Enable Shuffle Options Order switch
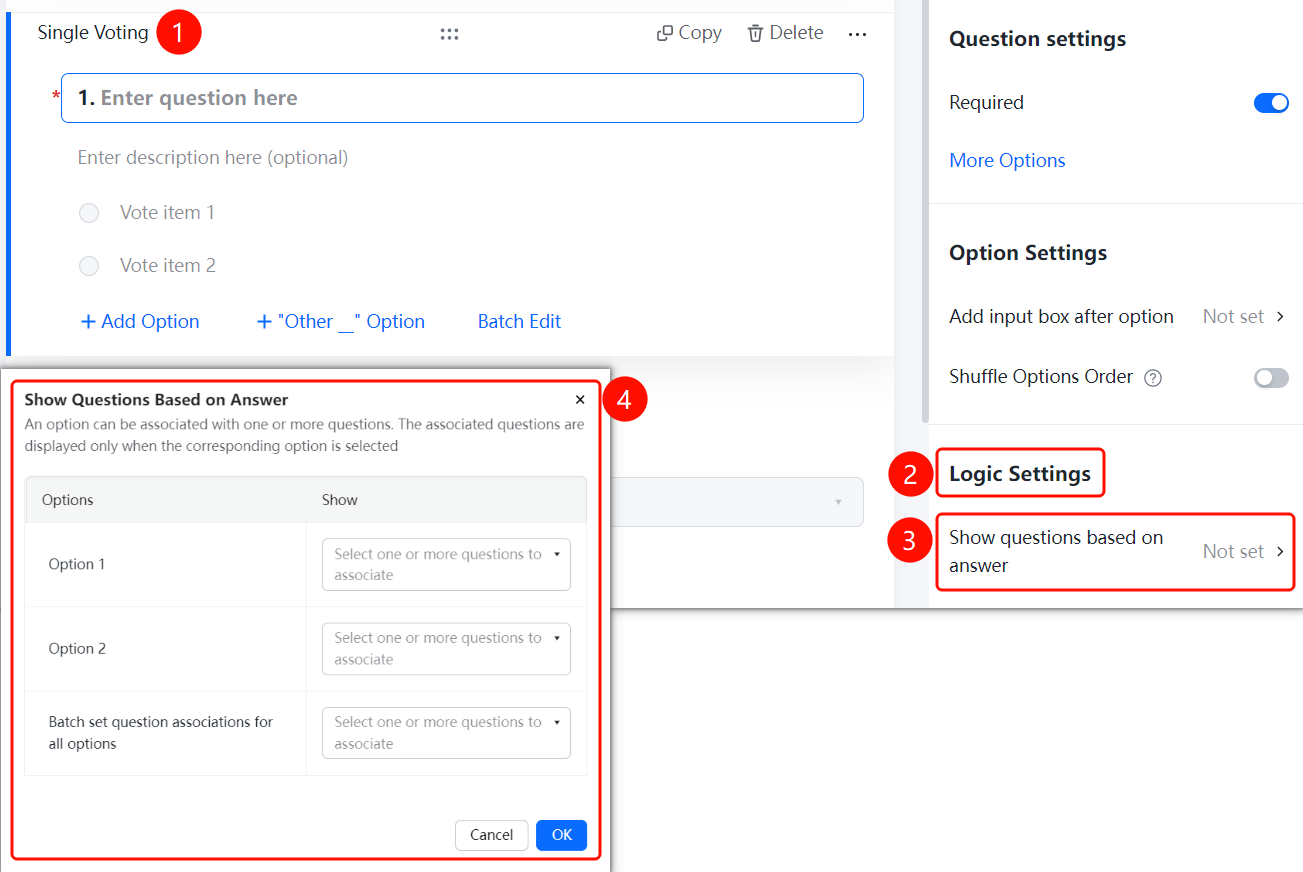Screen dimensions: 1303x872 tap(1271, 378)
